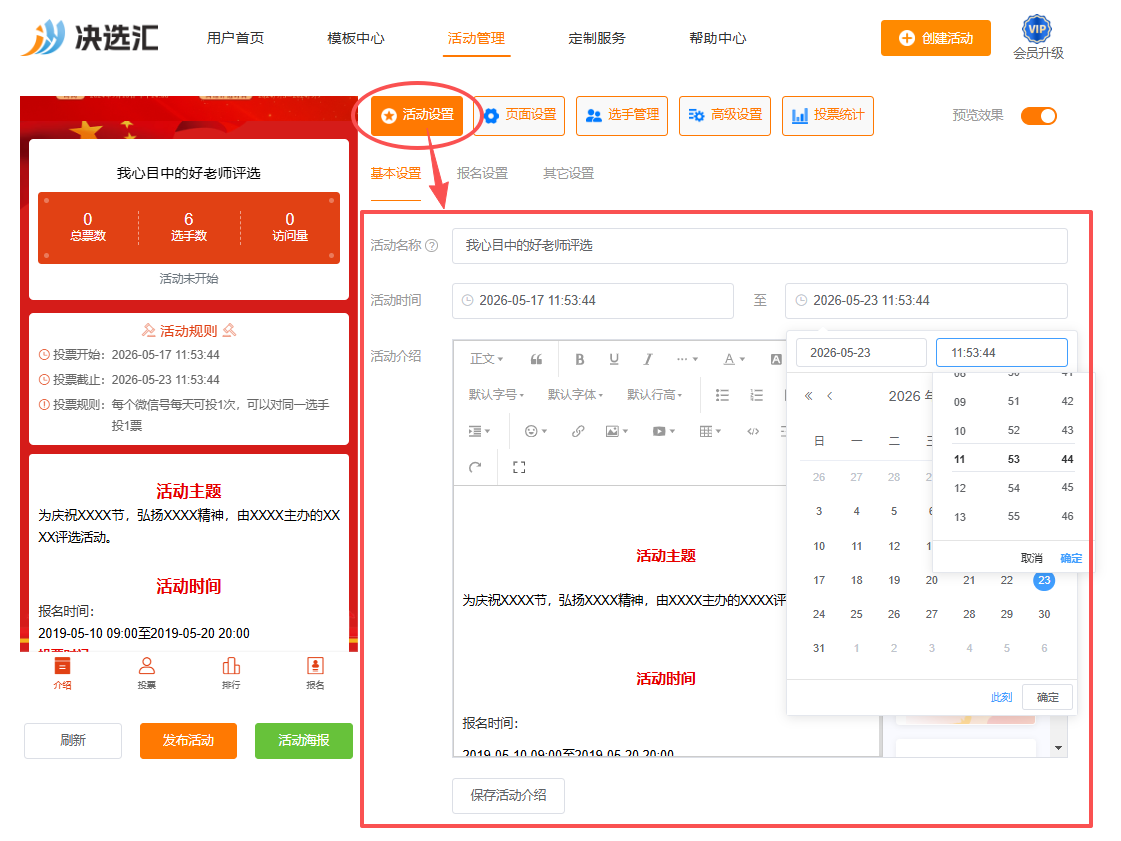1121x841 pixels.
Task: Click the 活动名称 input field
Action: [x=759, y=246]
